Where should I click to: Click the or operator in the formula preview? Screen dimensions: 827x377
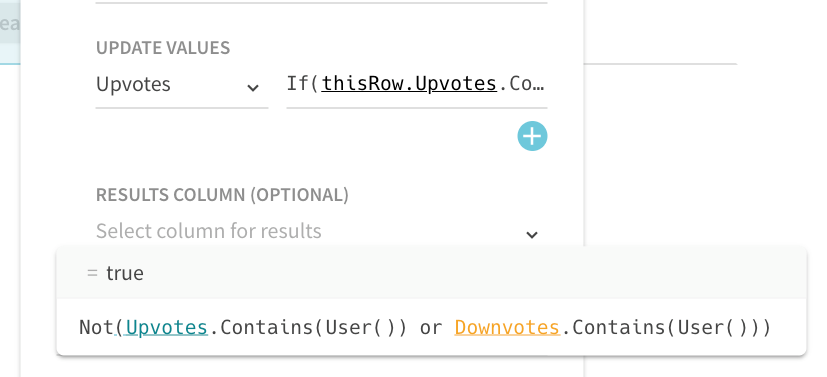[x=430, y=328]
